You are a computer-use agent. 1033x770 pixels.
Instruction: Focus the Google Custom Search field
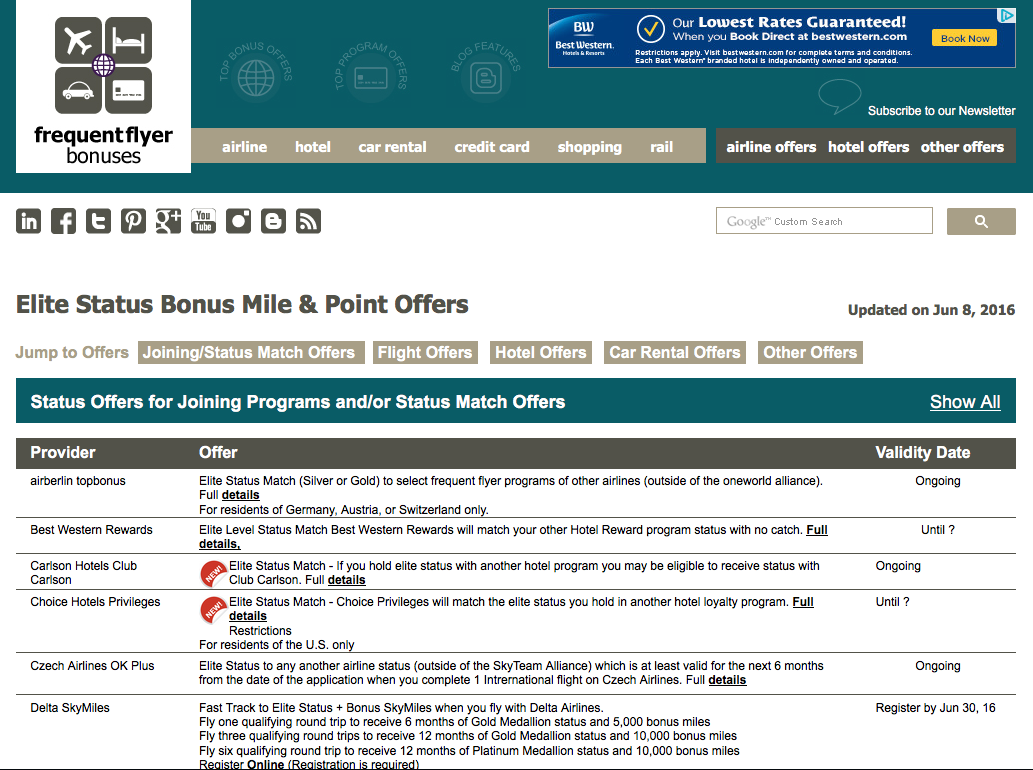(824, 221)
